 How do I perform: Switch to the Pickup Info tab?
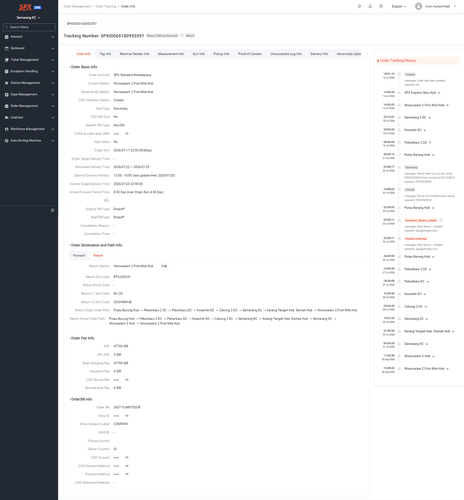(x=221, y=54)
